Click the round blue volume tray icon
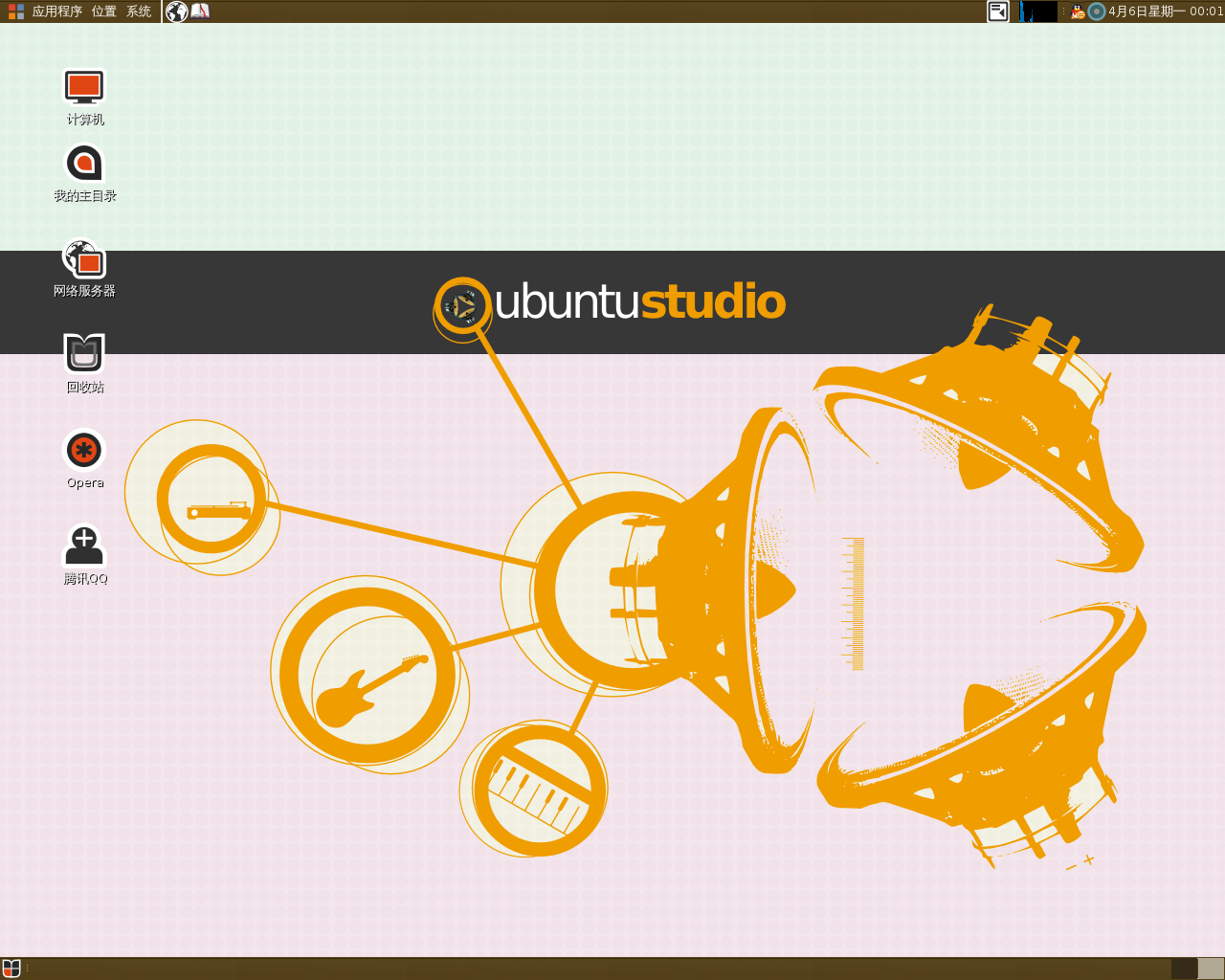 coord(1097,11)
